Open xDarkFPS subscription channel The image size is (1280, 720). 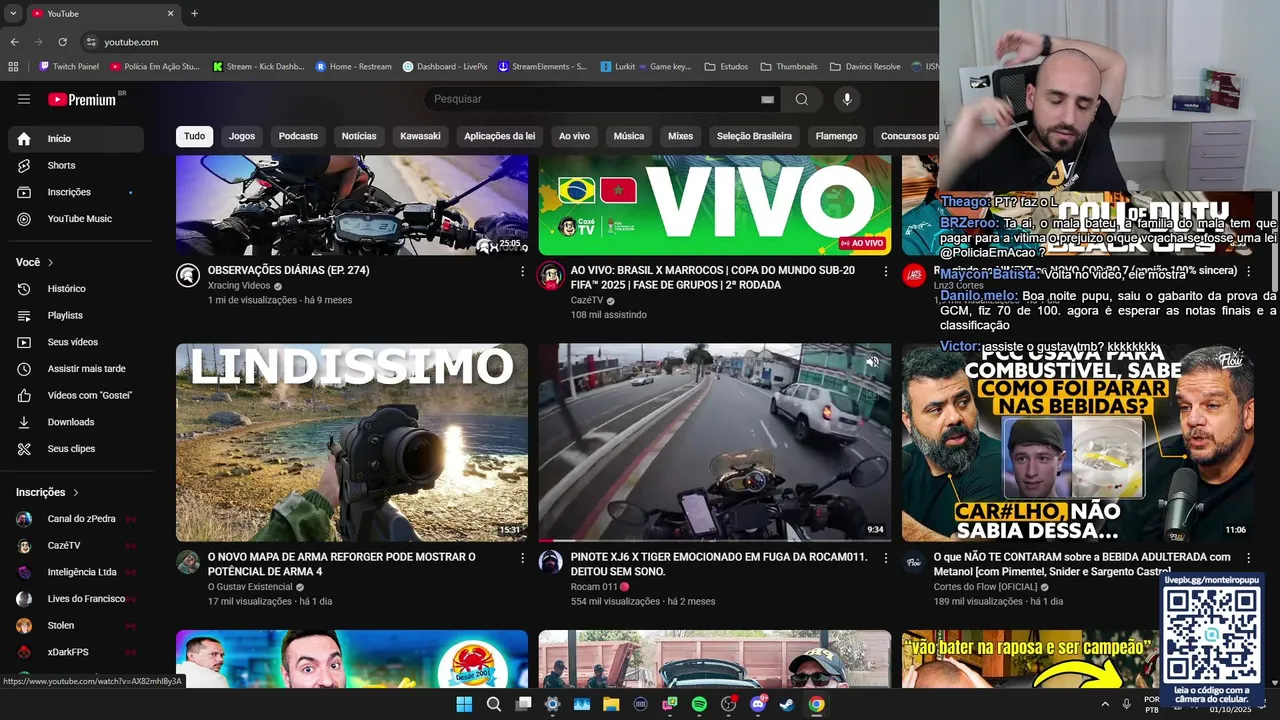pos(76,652)
